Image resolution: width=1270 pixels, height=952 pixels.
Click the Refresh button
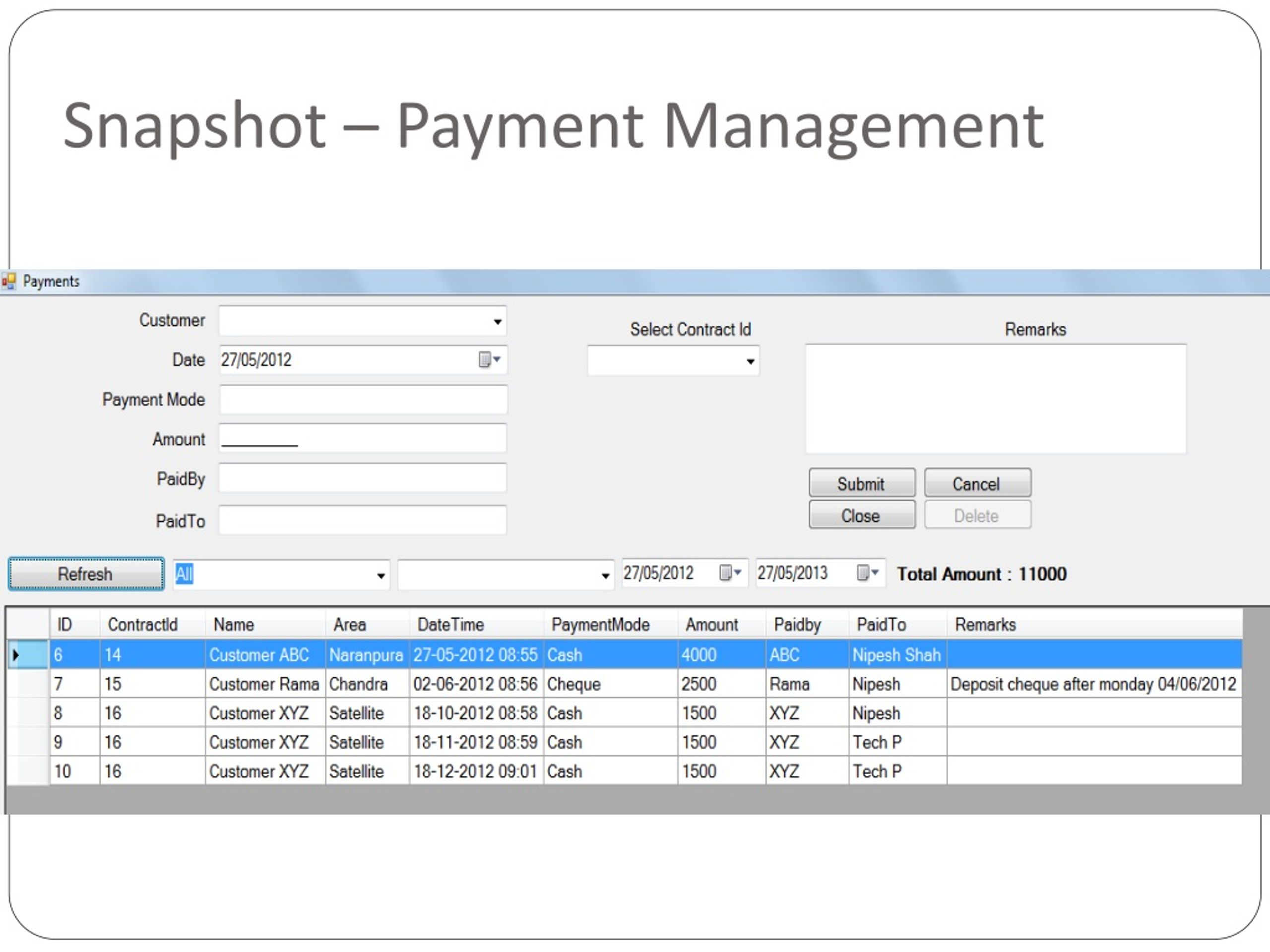tap(86, 574)
